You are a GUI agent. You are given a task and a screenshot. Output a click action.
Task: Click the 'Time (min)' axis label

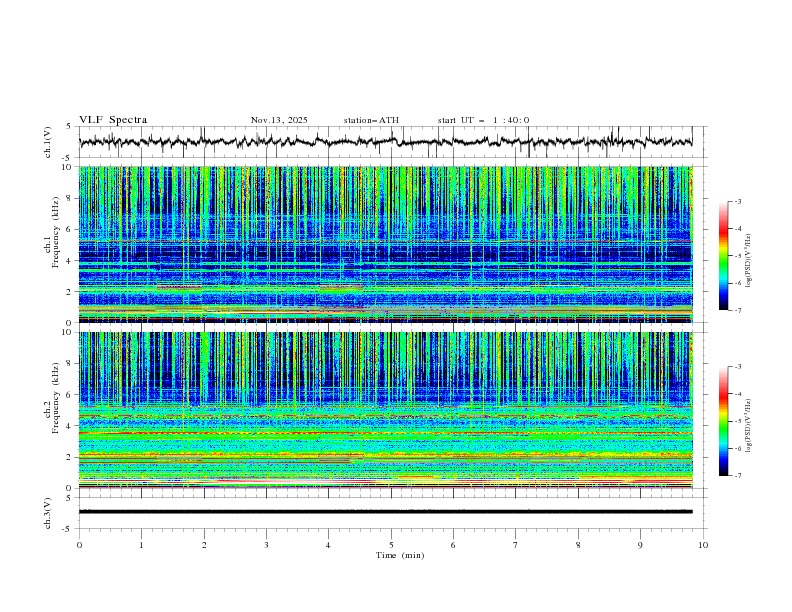pos(400,555)
